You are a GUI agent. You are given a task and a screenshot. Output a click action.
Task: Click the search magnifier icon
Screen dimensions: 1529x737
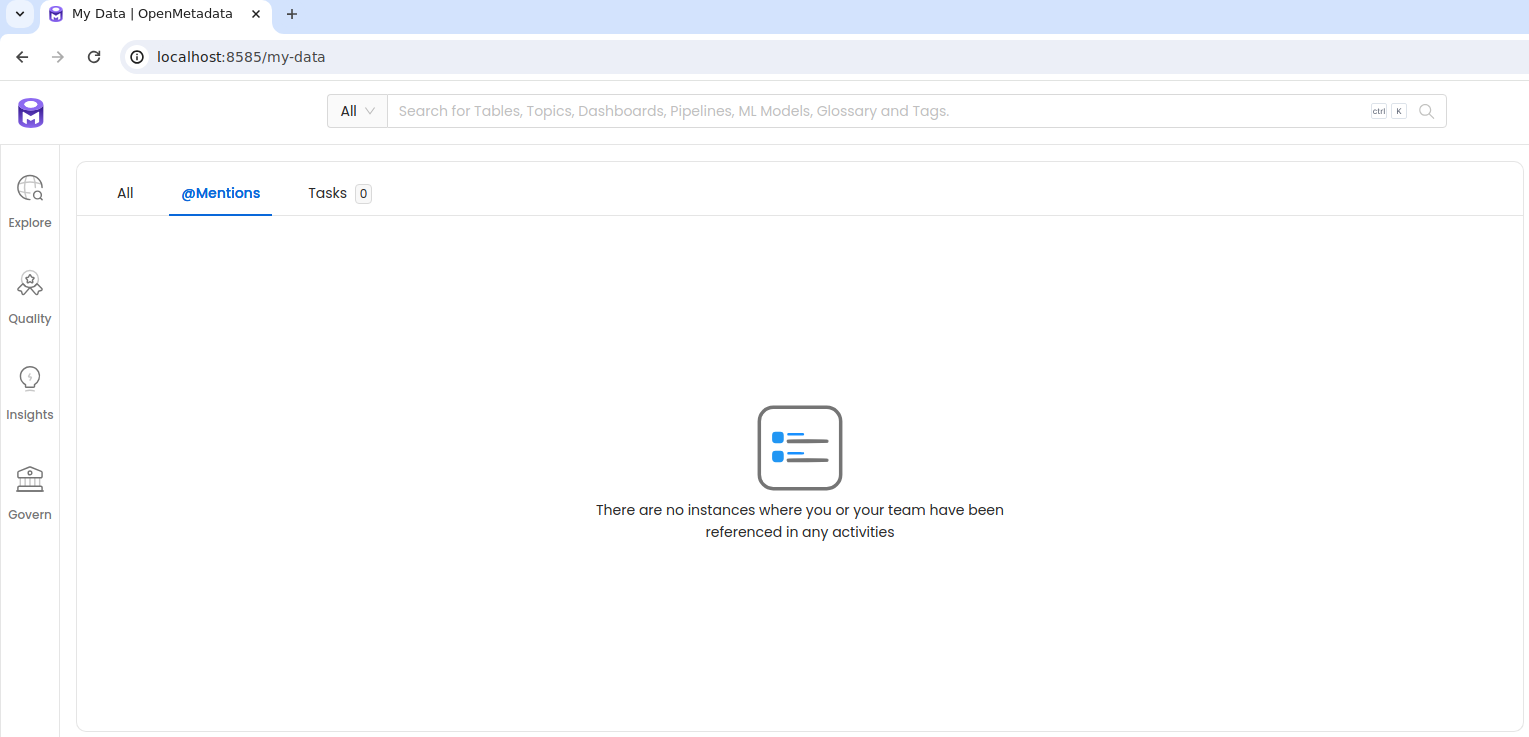click(1426, 111)
